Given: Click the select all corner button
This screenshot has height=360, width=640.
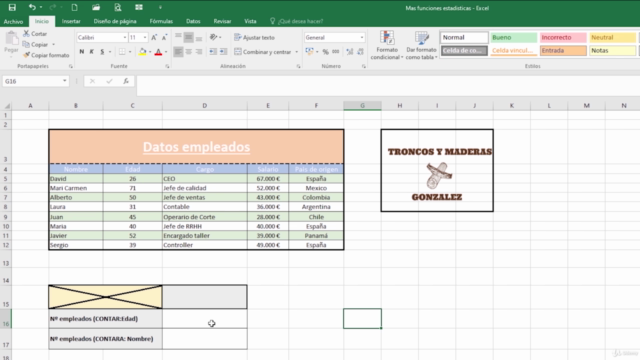Looking at the screenshot, I should point(6,106).
